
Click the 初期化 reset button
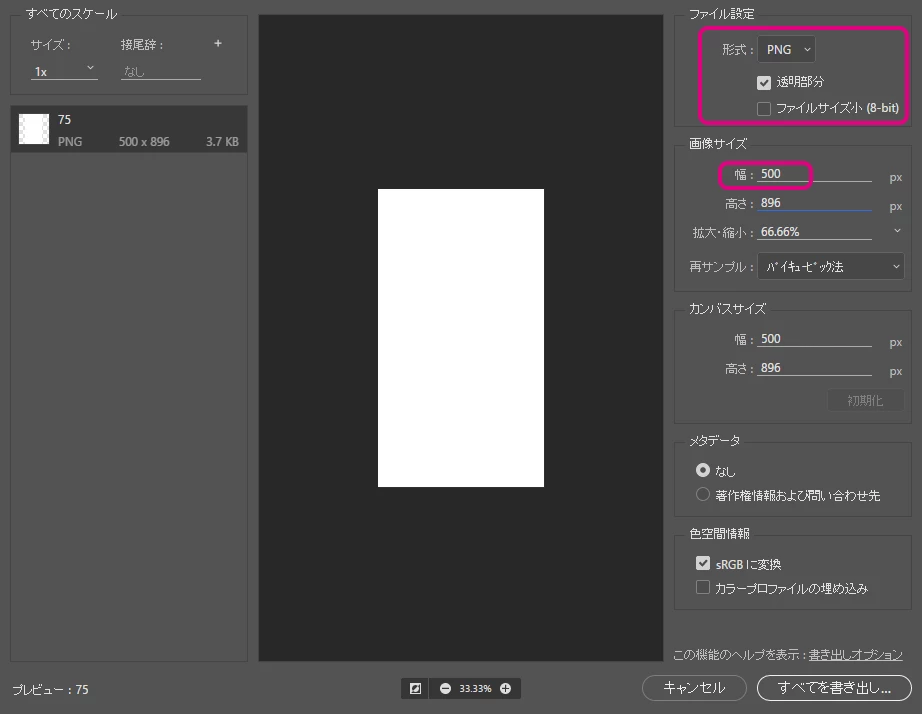tap(865, 401)
